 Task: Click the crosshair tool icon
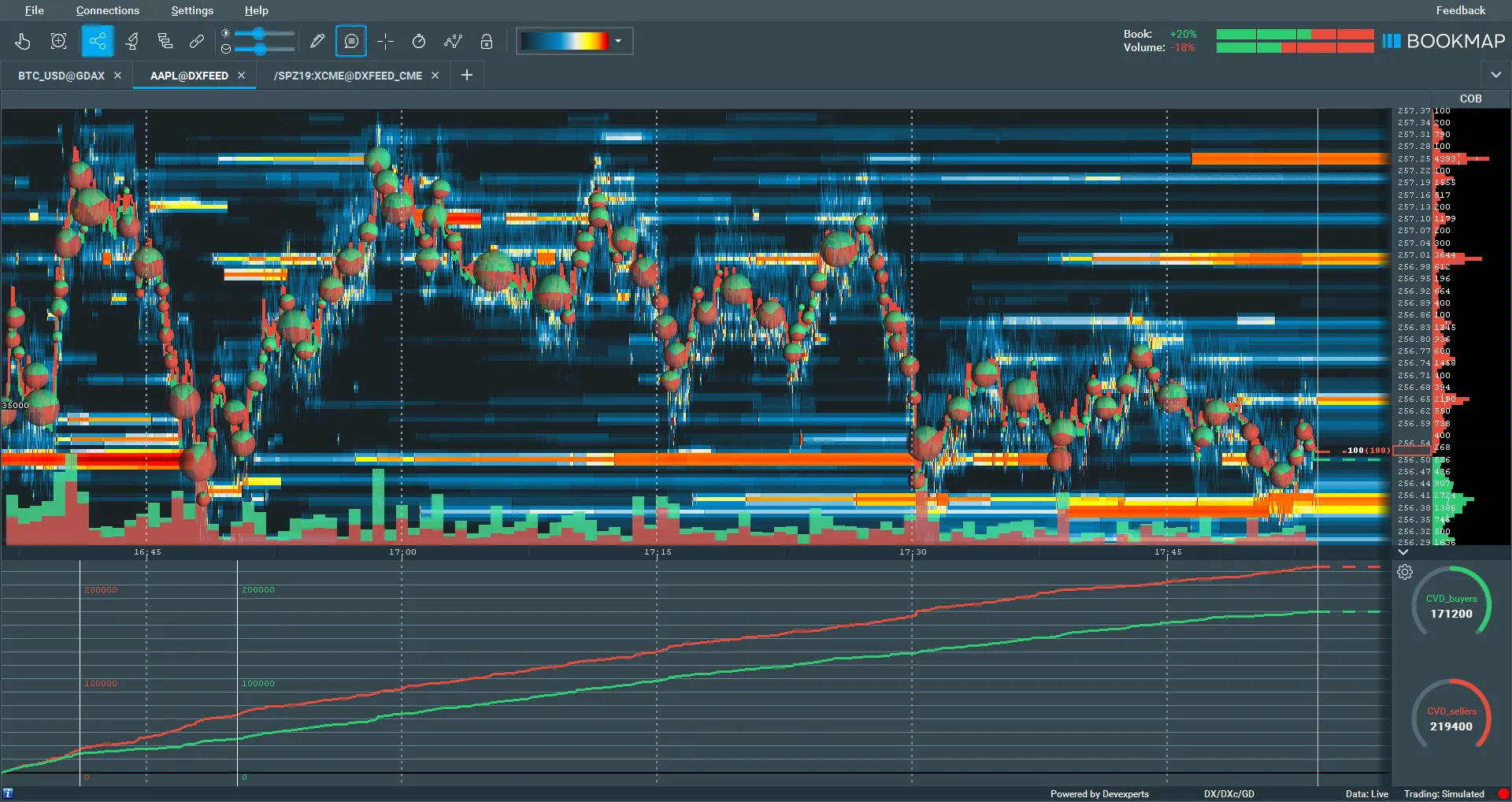pyautogui.click(x=385, y=41)
